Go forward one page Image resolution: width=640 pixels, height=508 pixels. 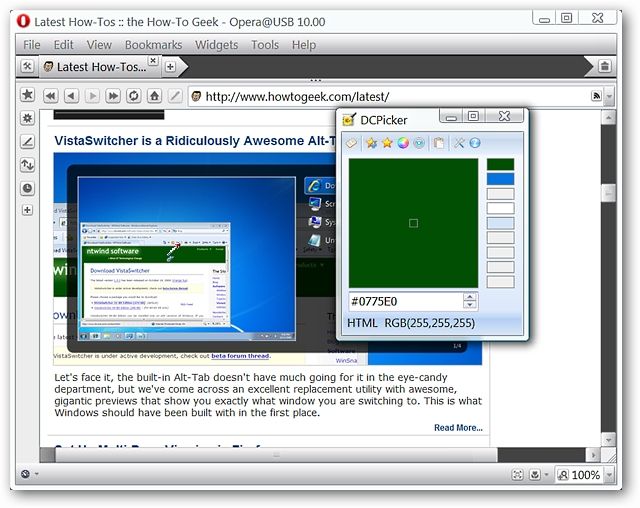[92, 96]
